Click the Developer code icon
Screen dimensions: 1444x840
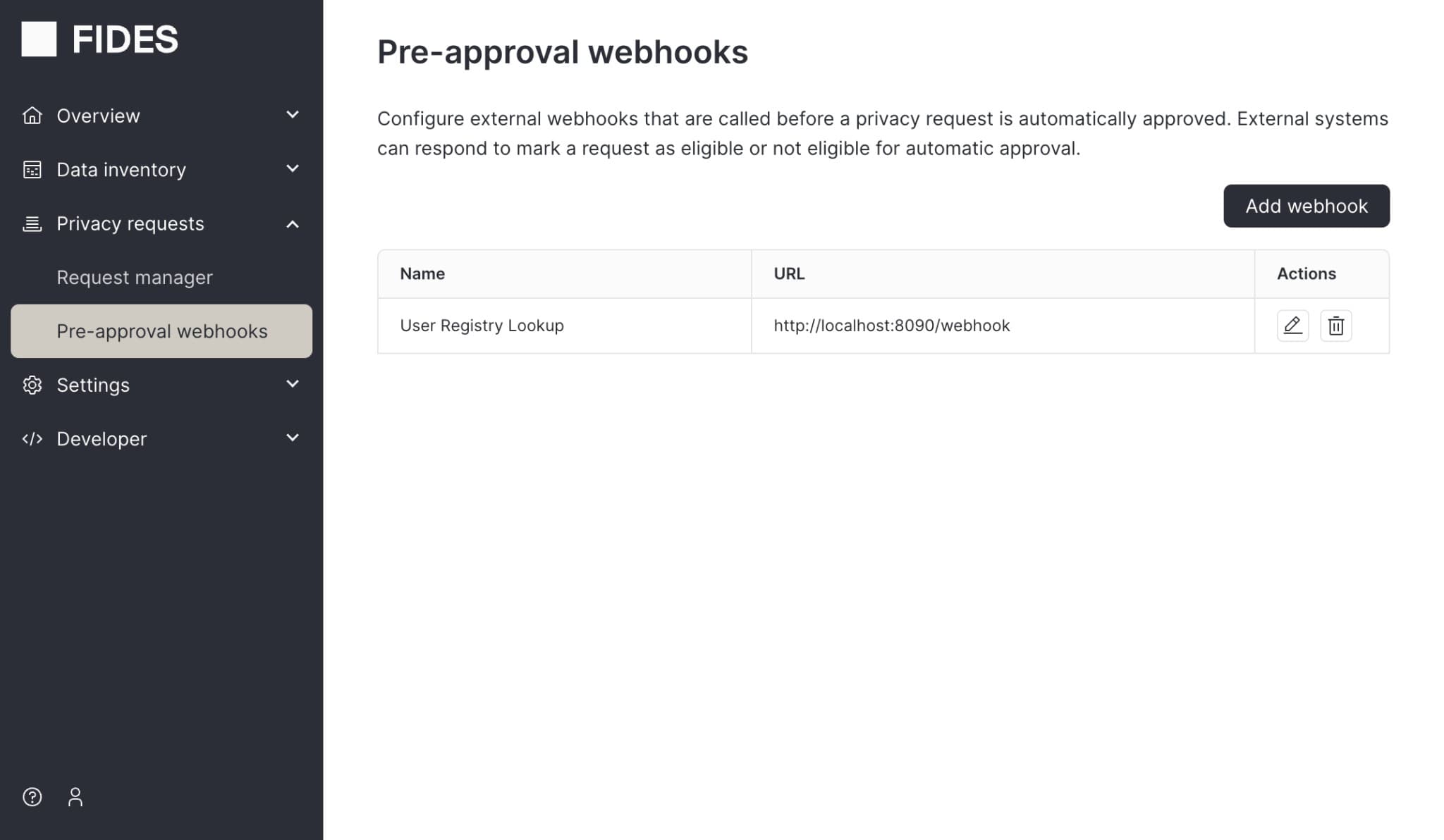tap(32, 438)
